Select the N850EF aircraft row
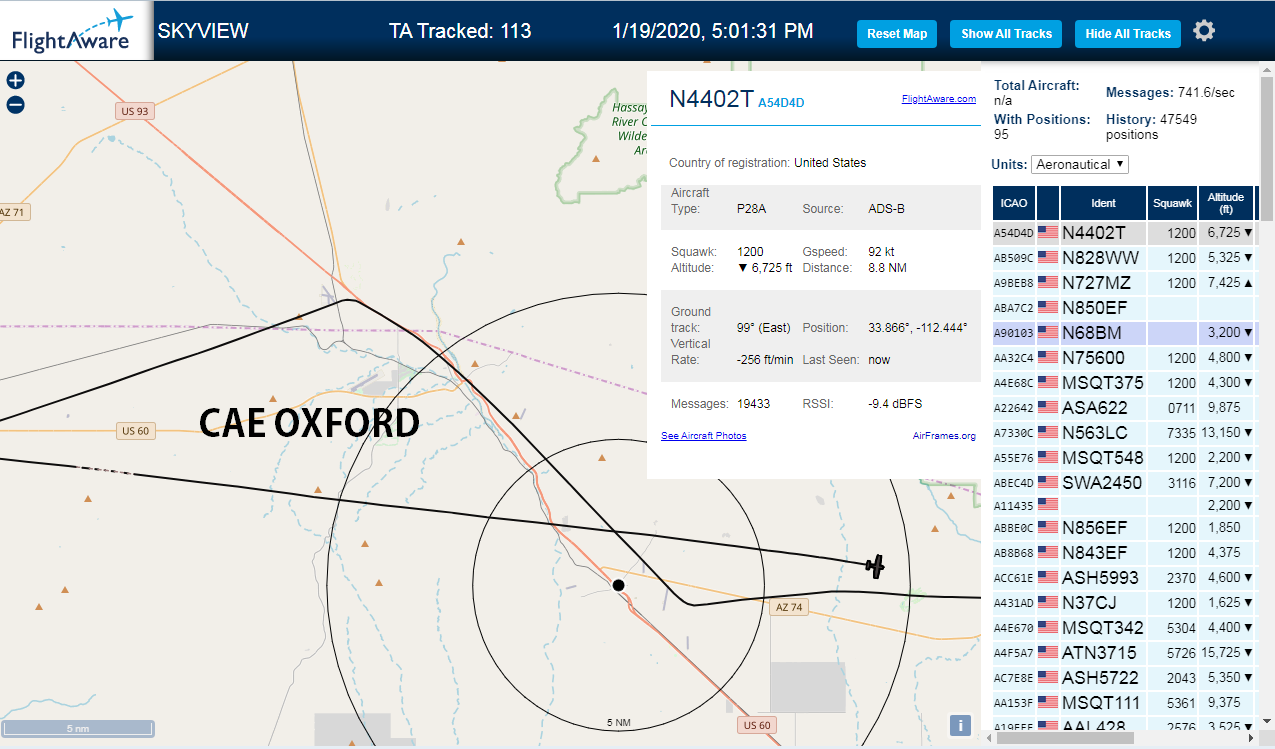This screenshot has width=1275, height=749. [x=1125, y=308]
